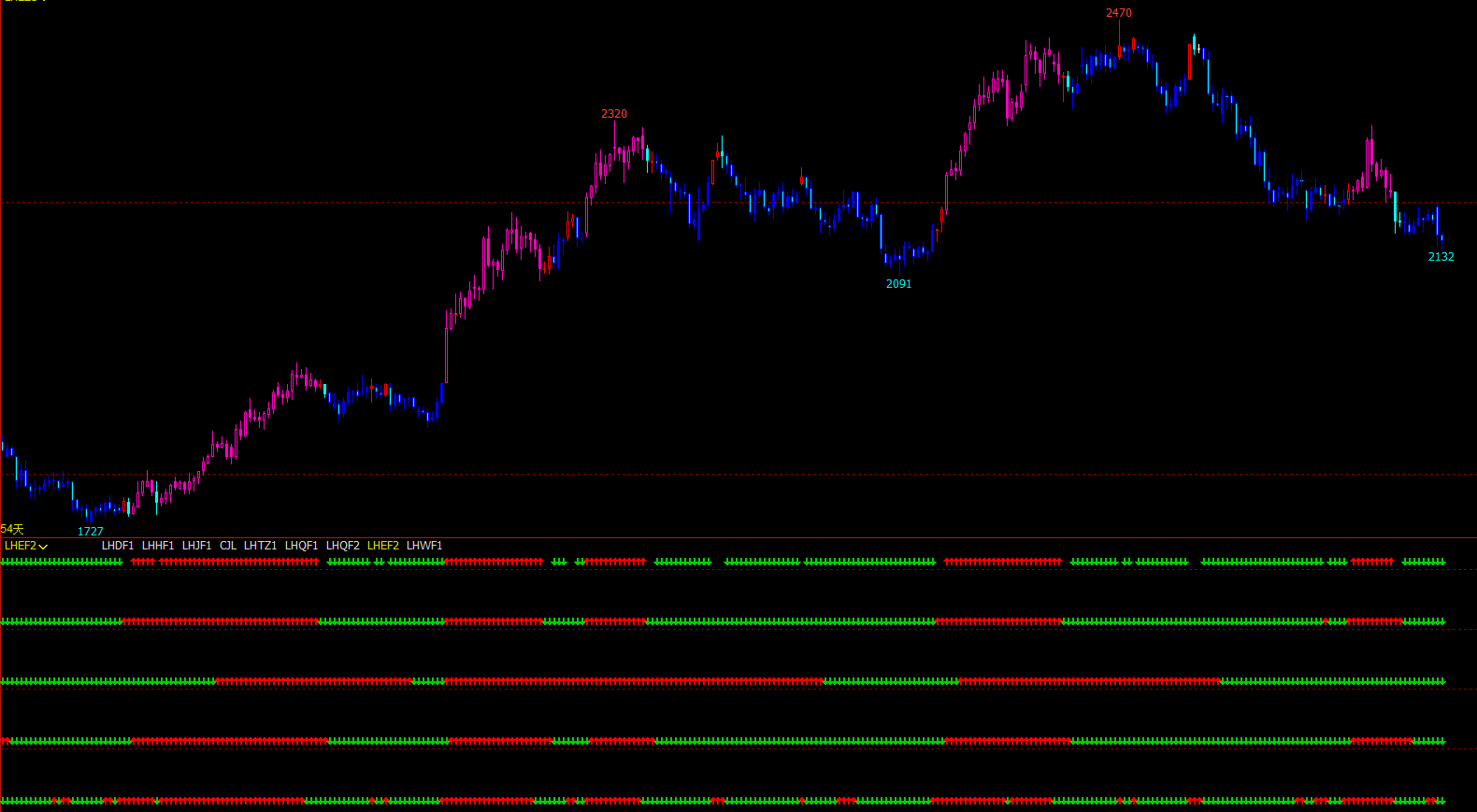Click the 2320 high price label
Image resolution: width=1477 pixels, height=812 pixels.
coord(613,114)
